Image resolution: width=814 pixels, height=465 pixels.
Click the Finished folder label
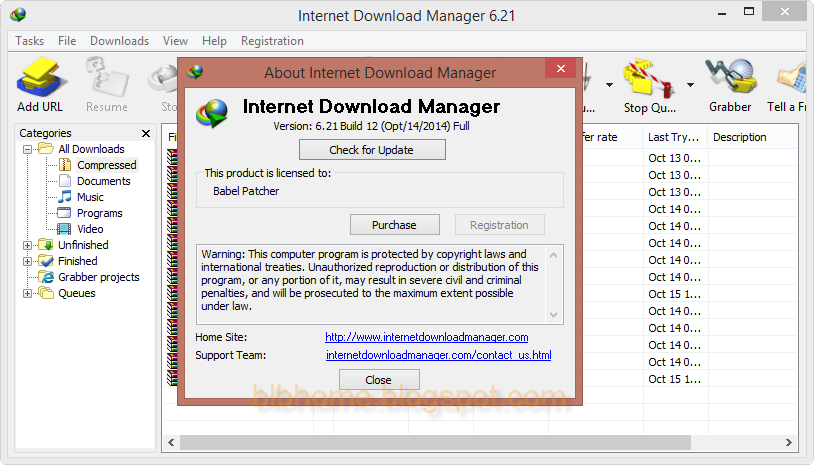coord(78,261)
